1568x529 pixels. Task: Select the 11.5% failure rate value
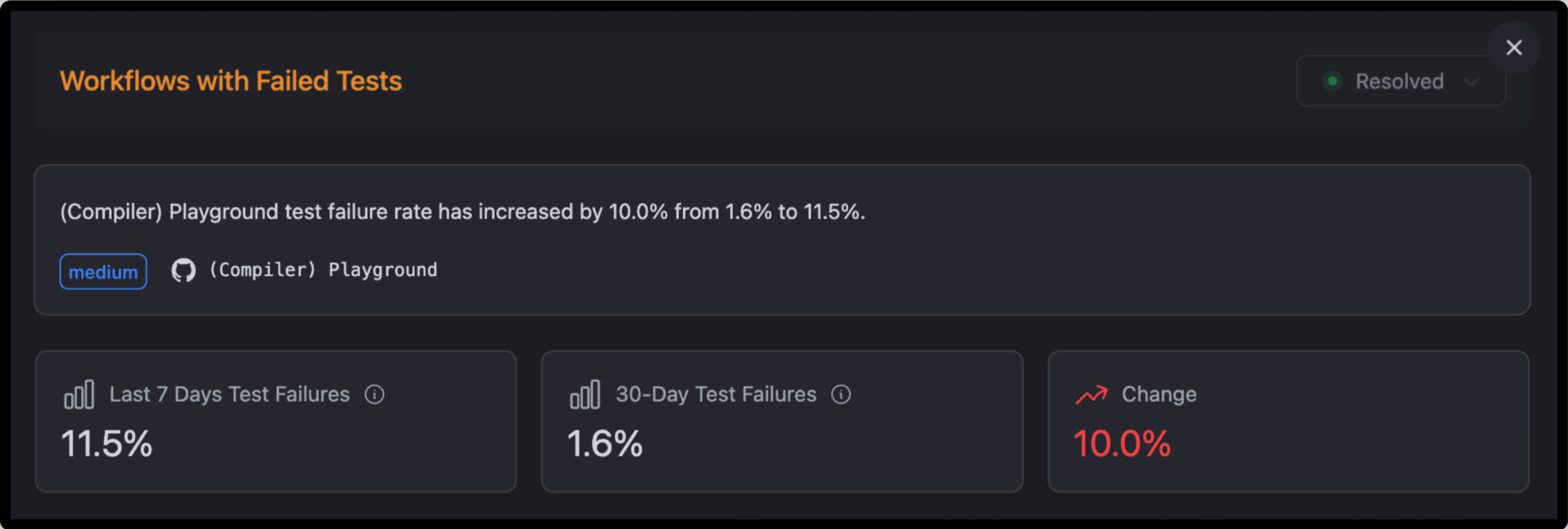[106, 445]
